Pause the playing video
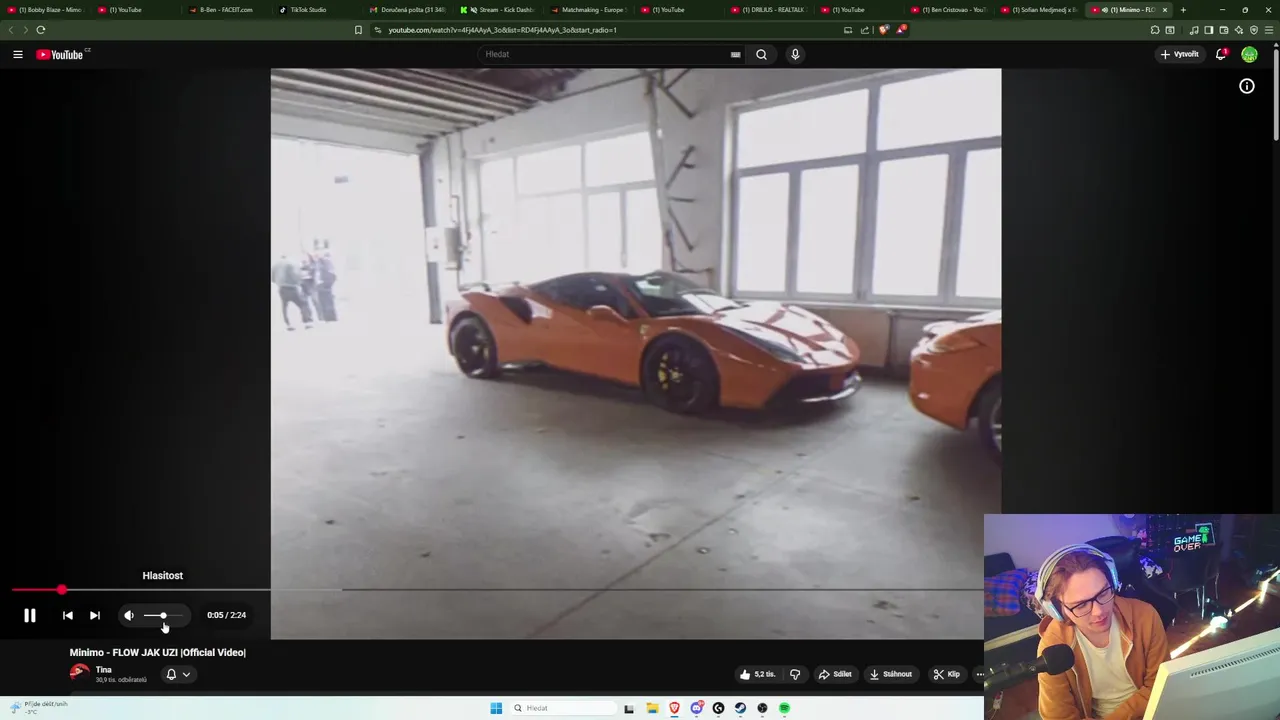This screenshot has width=1280, height=720. [30, 616]
